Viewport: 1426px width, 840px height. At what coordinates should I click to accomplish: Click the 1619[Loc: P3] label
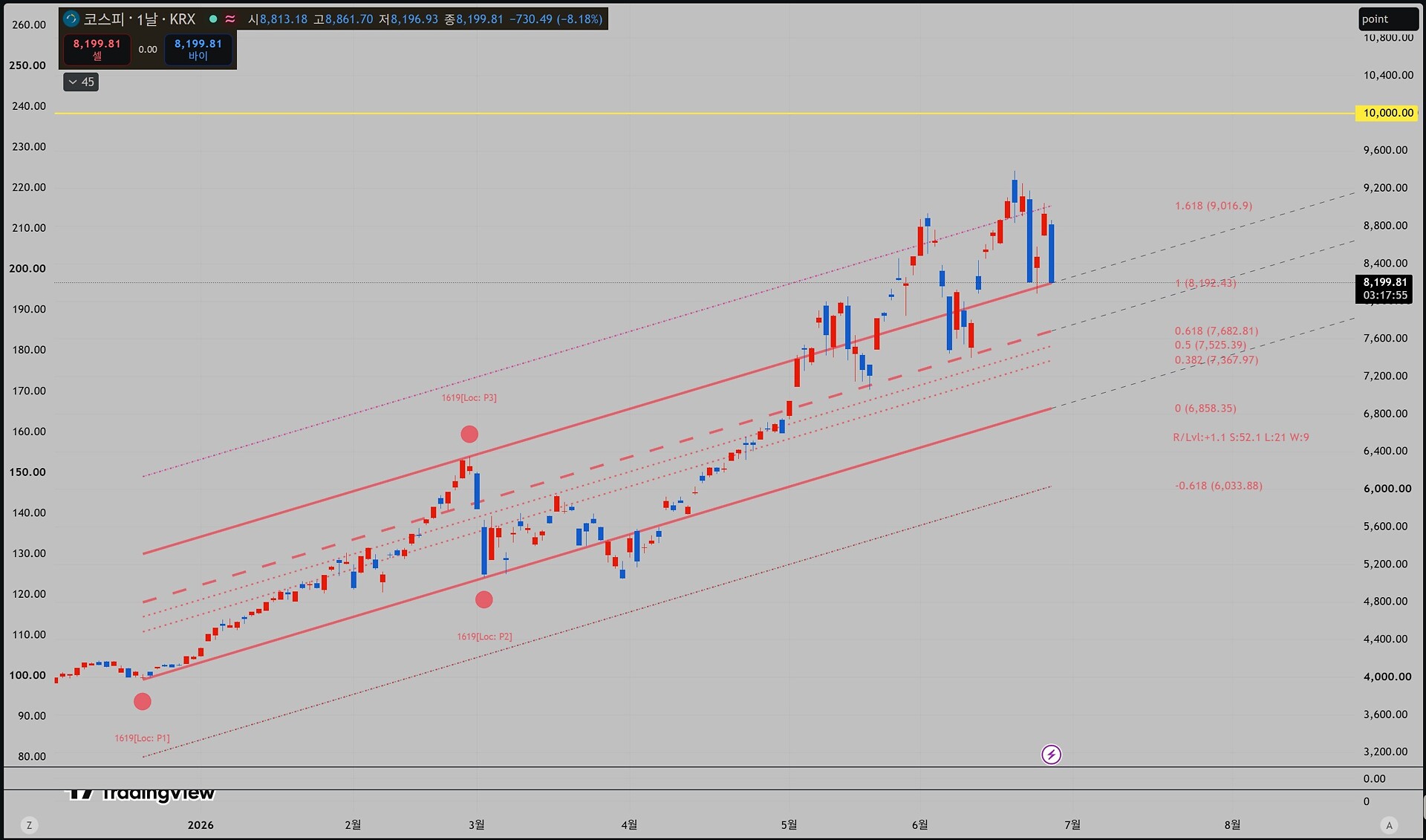469,398
